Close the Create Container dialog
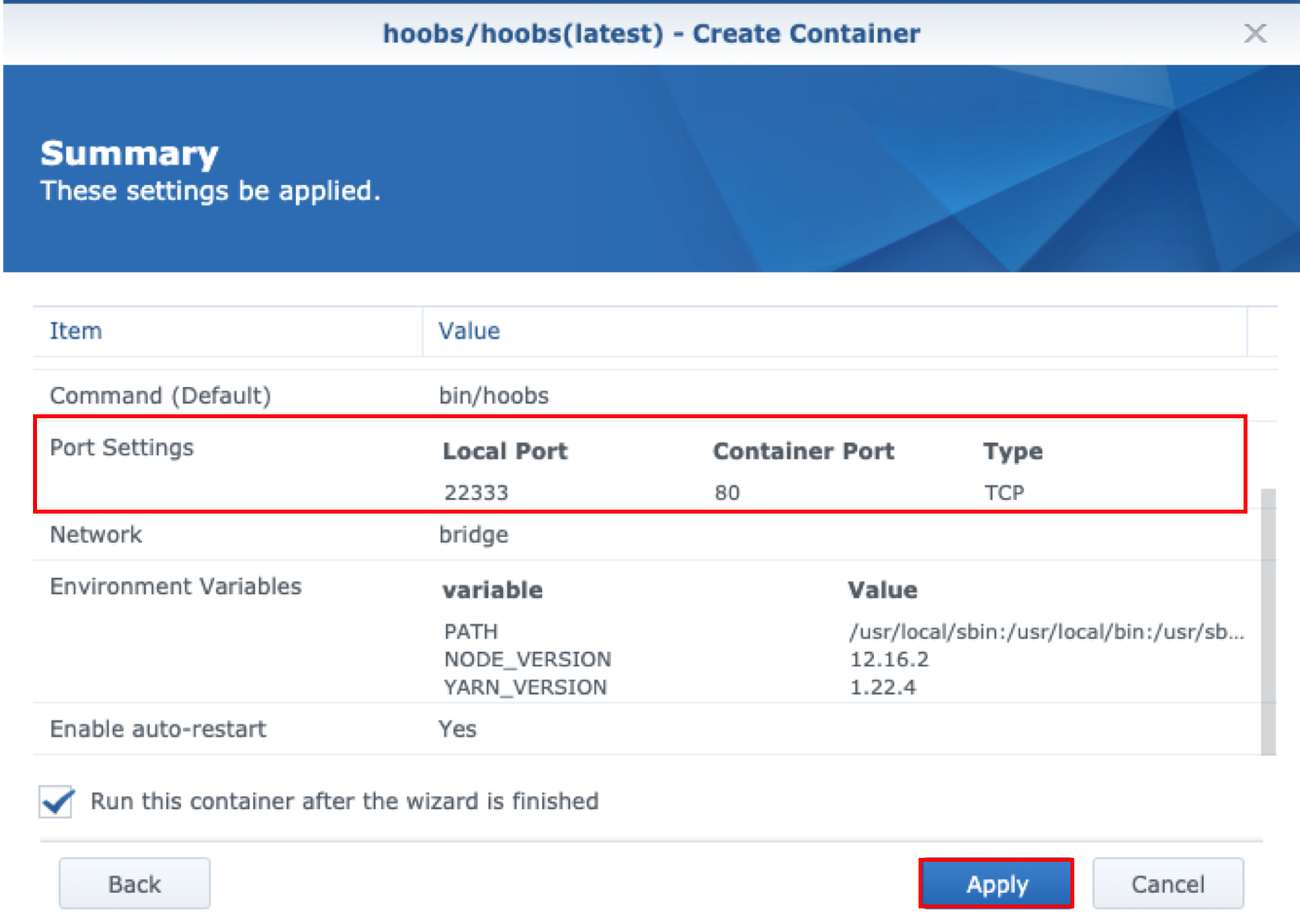This screenshot has height=924, width=1300. point(1255,33)
